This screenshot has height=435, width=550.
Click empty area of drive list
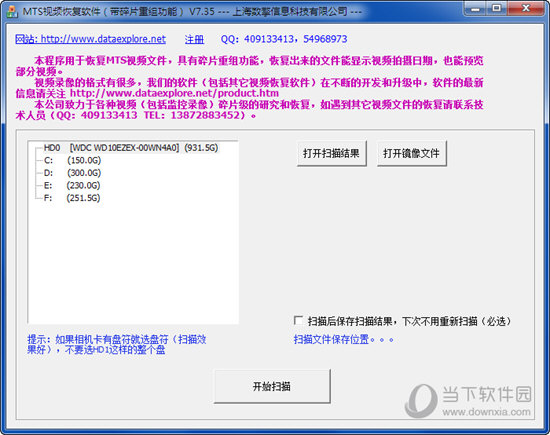(133, 263)
